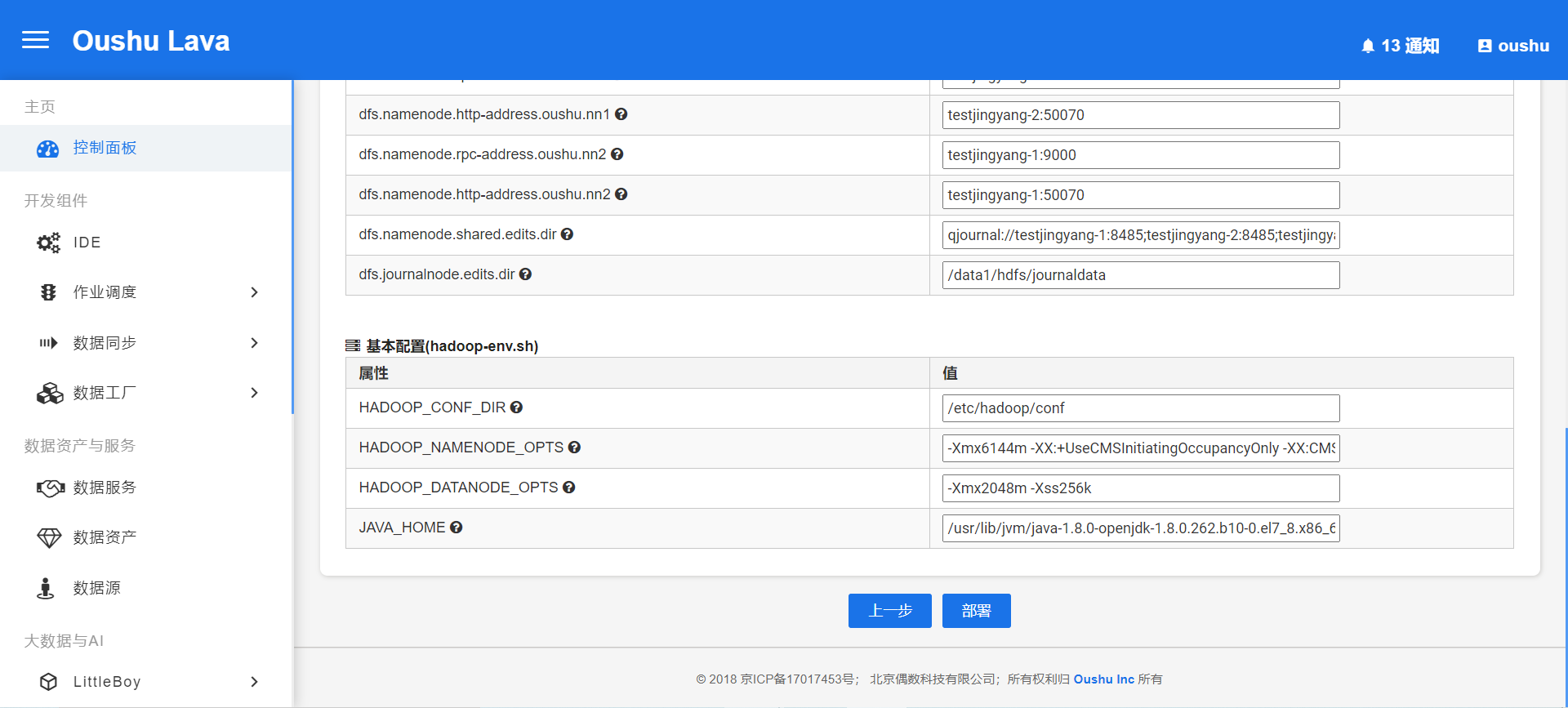The height and width of the screenshot is (708, 1568).
Task: Click the help icon beside JAVA_HOME
Action: (457, 528)
